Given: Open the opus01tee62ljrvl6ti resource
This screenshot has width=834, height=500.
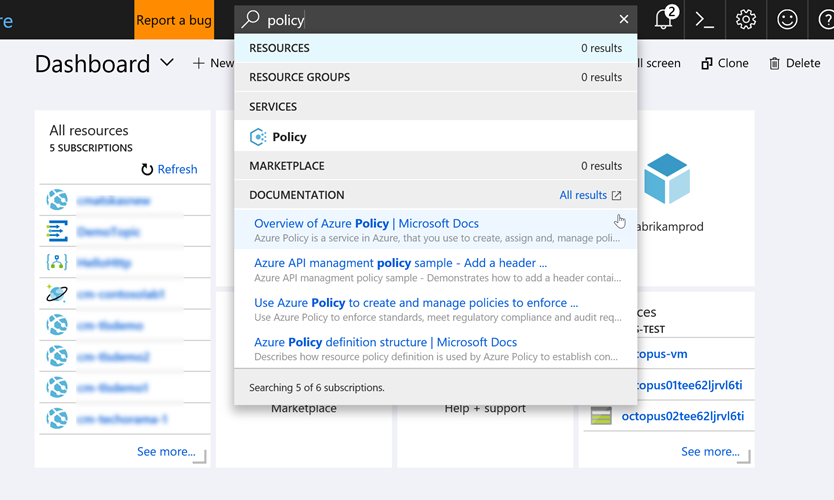Looking at the screenshot, I should (x=690, y=385).
